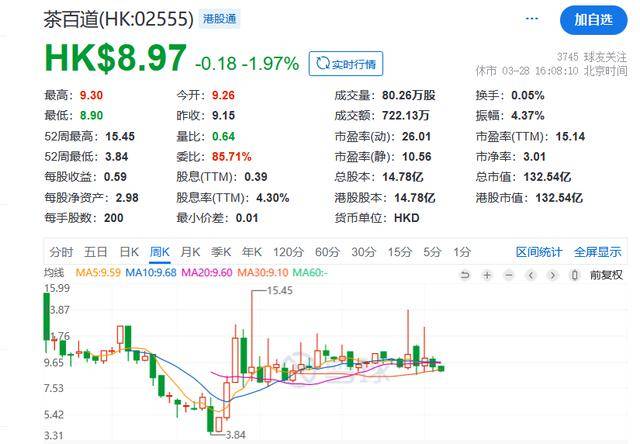Click the three-dot more options icon
This screenshot has width=640, height=444.
[531, 19]
